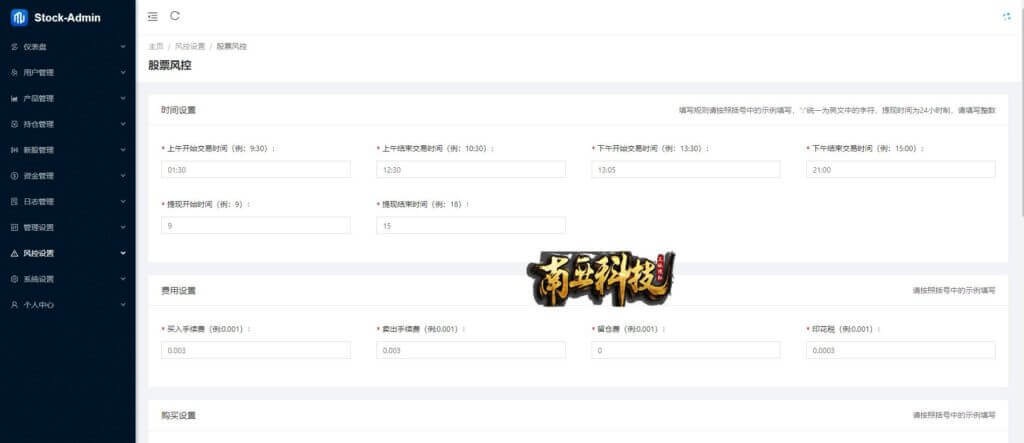Toggle fullscreen icon at top right
The image size is (1024, 443).
(x=1006, y=17)
